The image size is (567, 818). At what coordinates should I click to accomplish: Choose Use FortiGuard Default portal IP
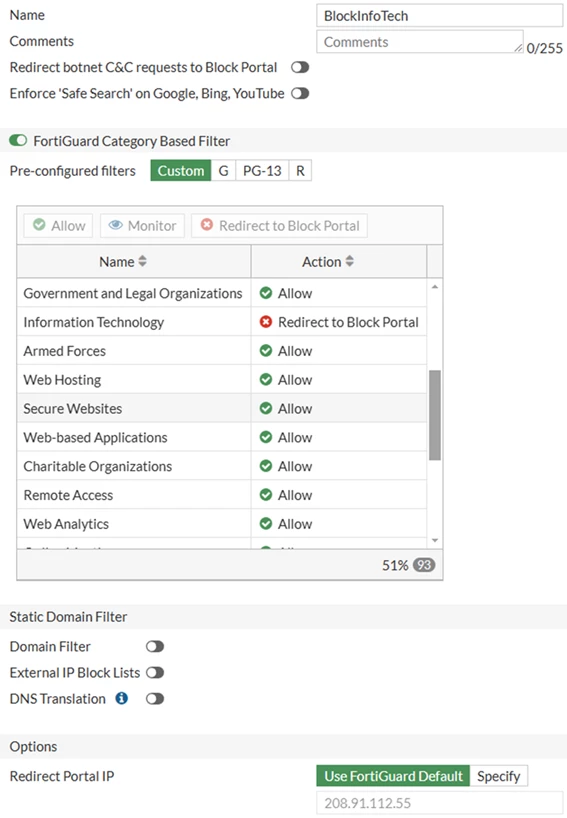(x=393, y=776)
